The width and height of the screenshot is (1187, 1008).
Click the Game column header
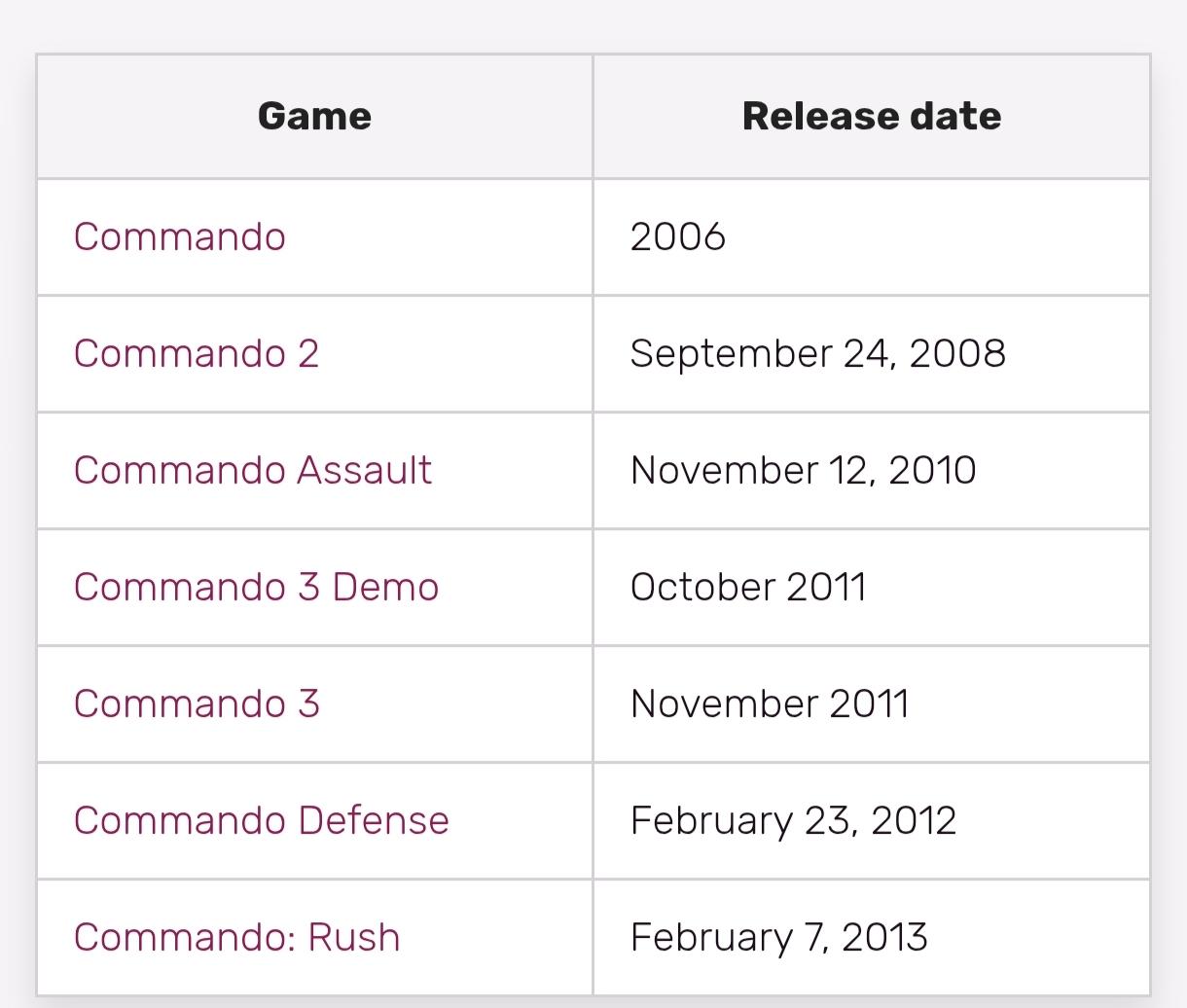click(314, 117)
